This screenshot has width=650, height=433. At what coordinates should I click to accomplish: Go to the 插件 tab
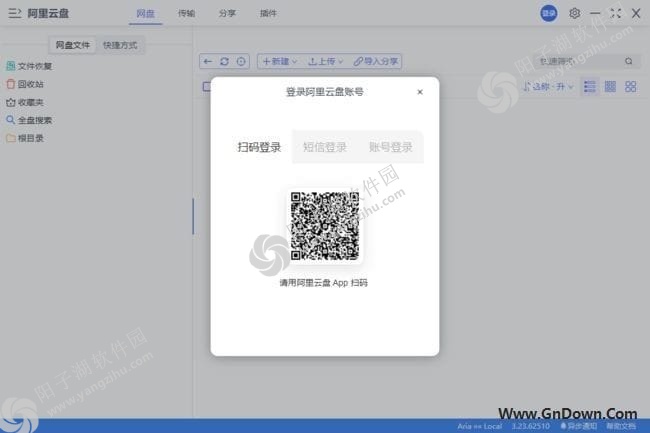click(268, 14)
